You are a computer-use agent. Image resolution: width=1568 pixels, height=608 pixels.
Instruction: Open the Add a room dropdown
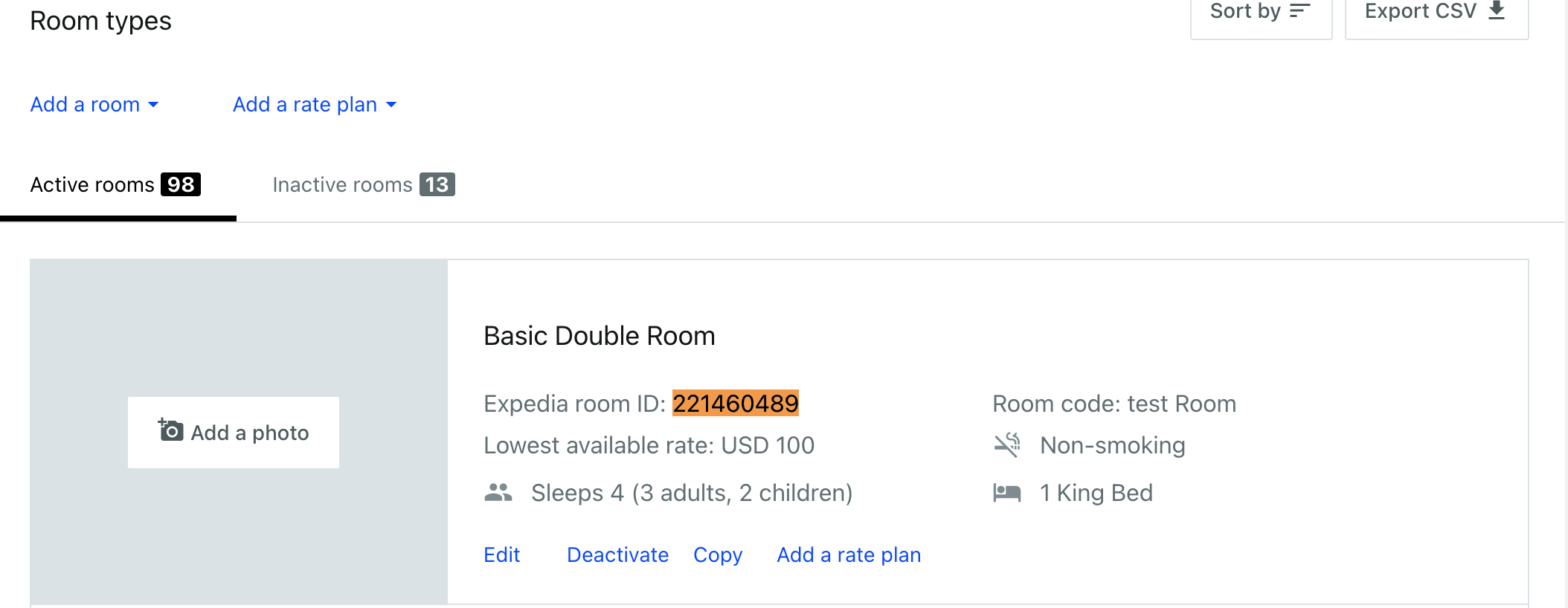[x=94, y=105]
